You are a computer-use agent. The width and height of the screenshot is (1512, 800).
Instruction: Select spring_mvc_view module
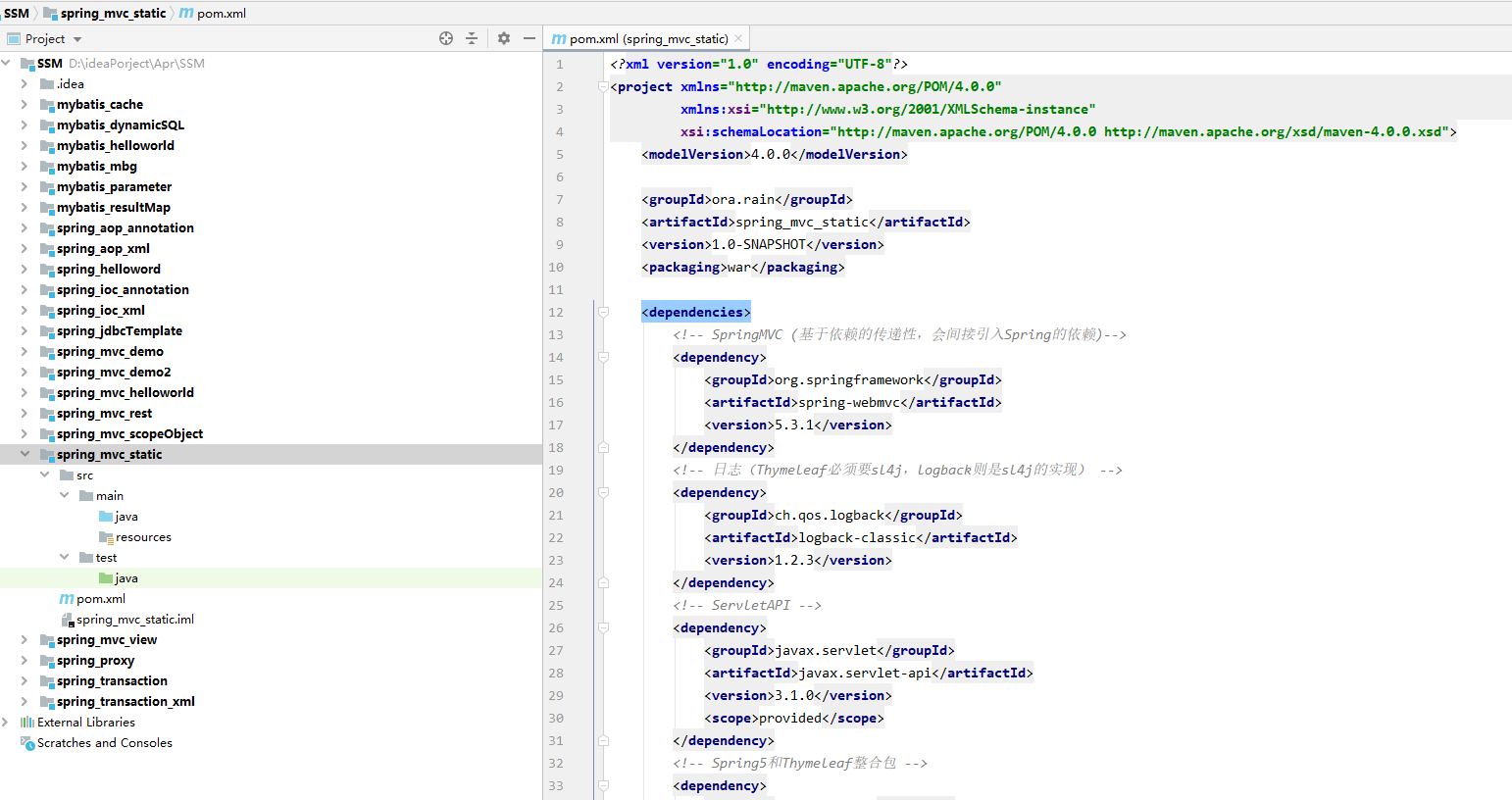[107, 639]
